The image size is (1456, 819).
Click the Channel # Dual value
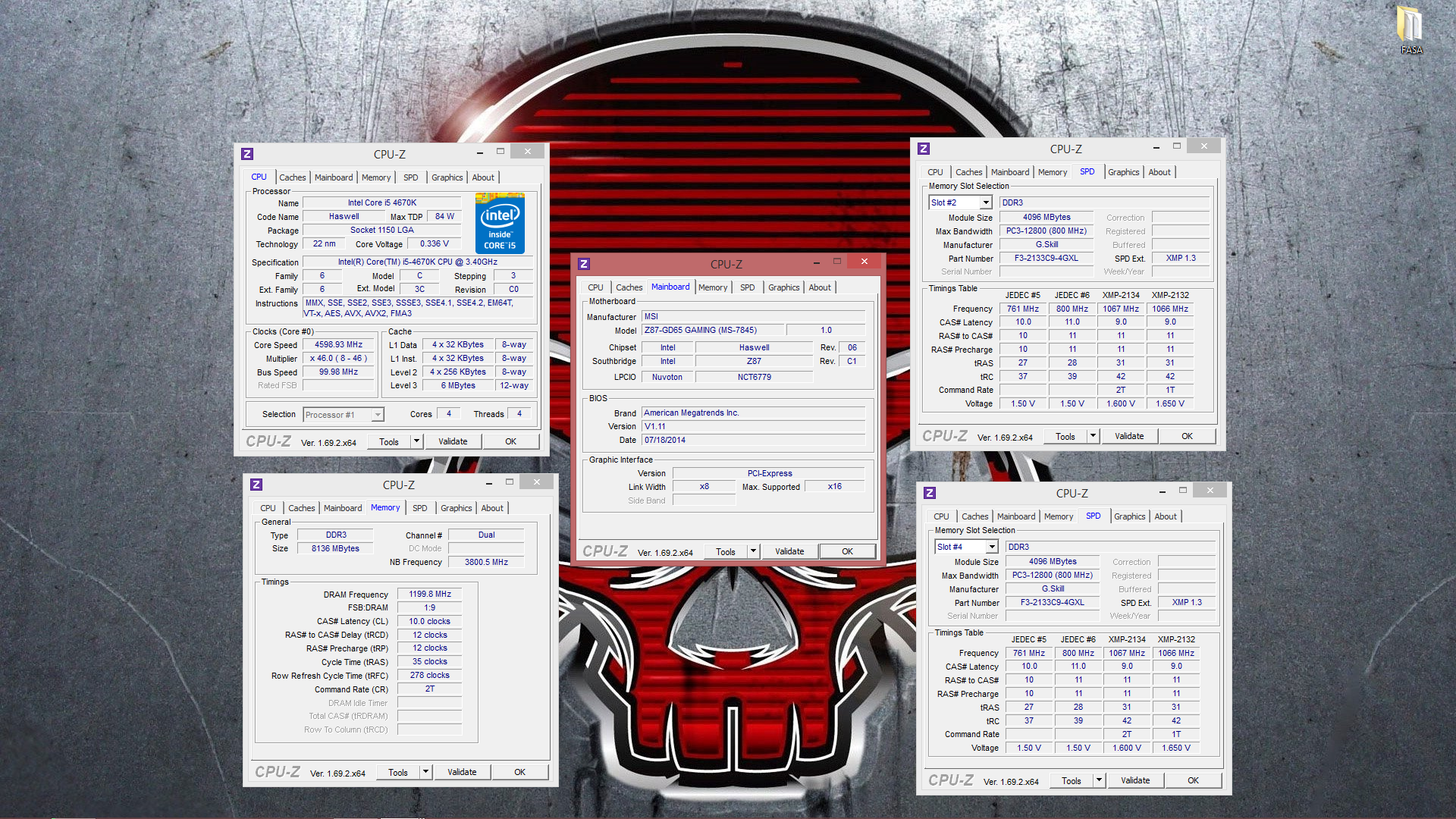486,535
